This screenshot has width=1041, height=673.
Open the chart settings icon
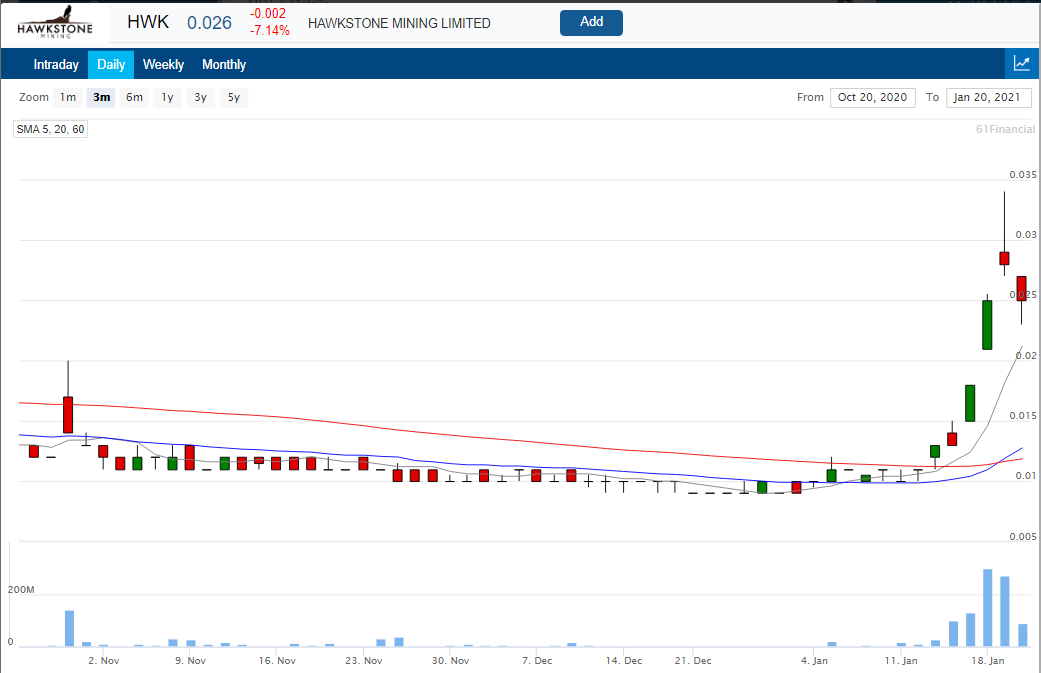point(1022,64)
